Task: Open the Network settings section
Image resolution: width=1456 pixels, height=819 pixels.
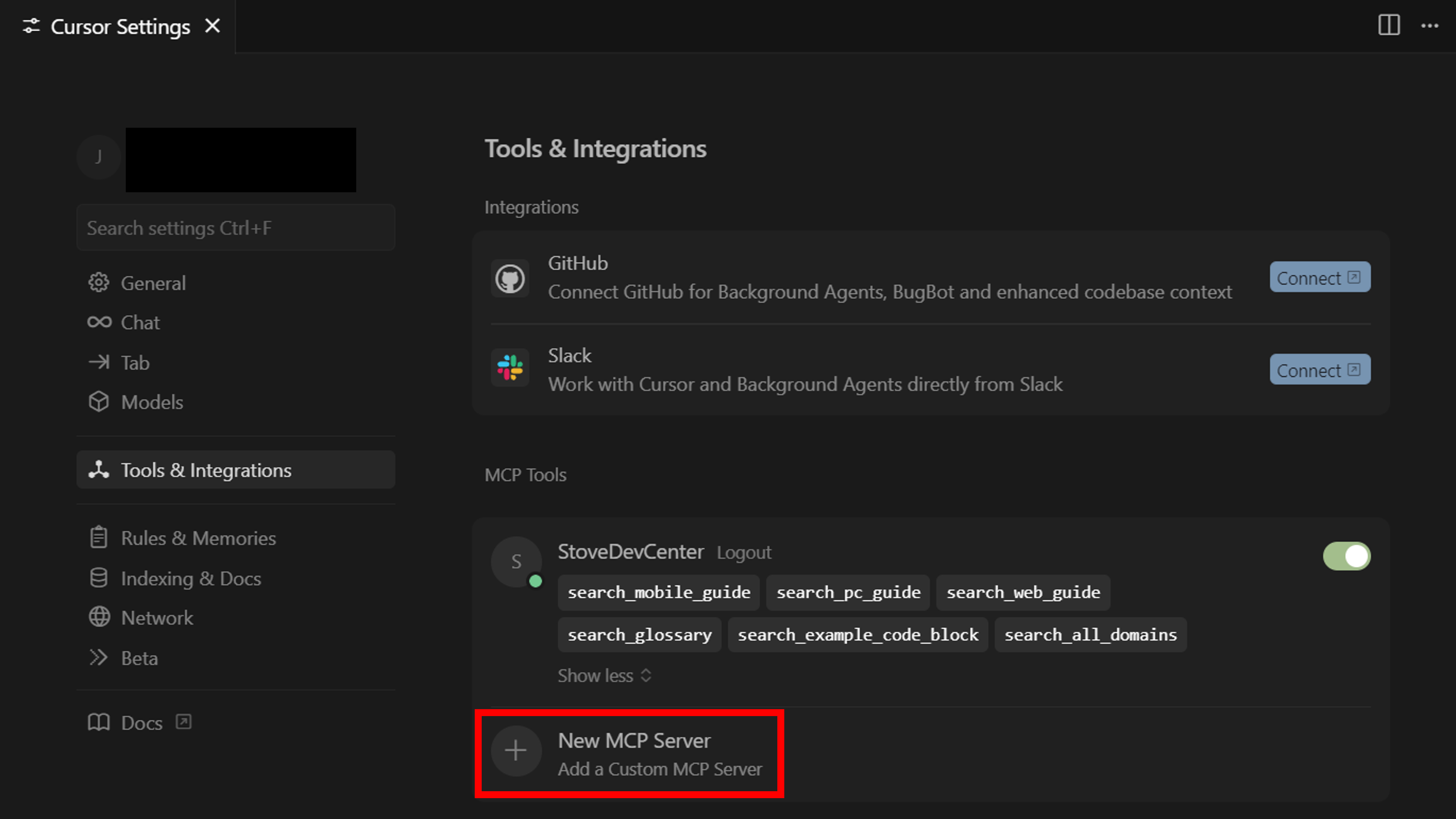Action: coord(236,618)
